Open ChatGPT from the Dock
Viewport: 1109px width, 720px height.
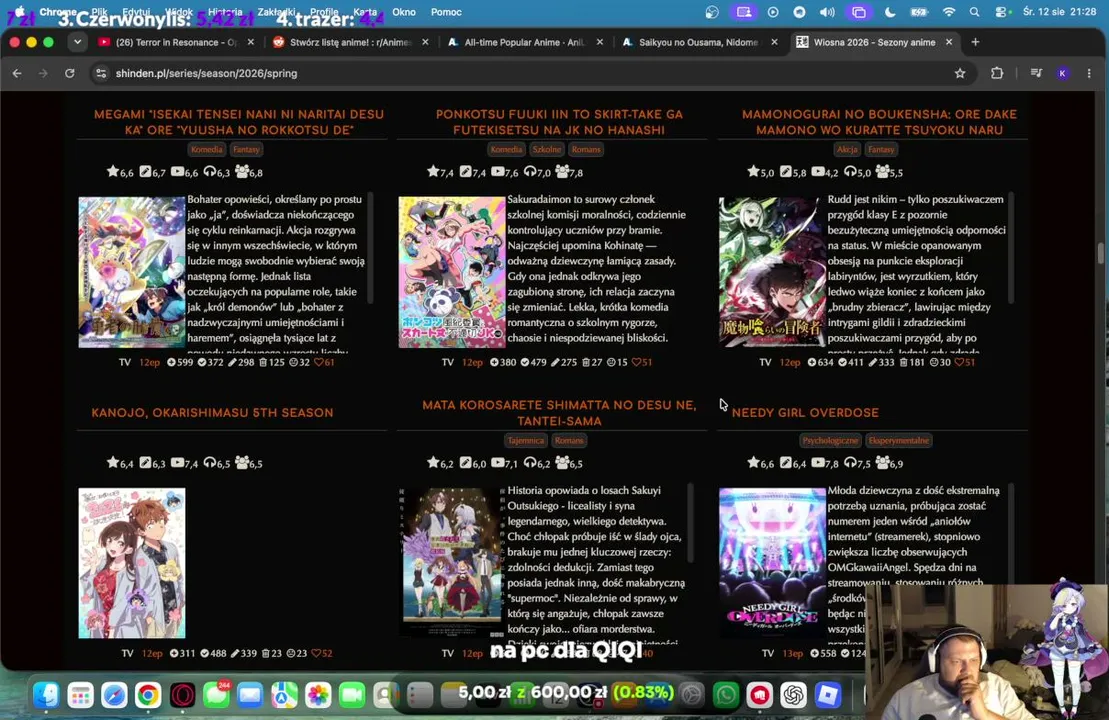[794, 695]
